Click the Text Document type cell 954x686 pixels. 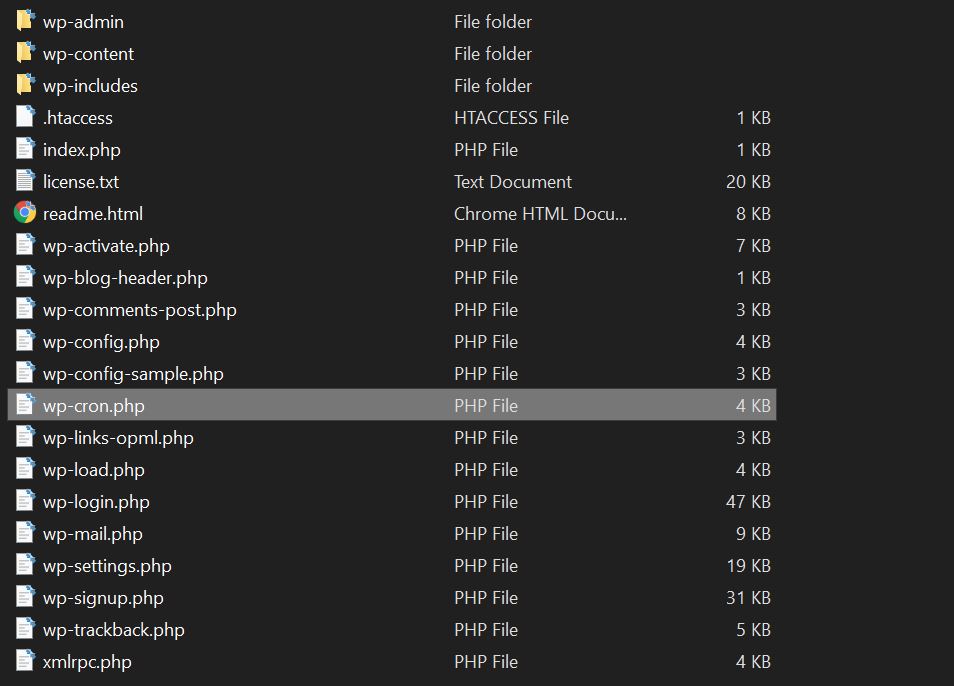[512, 182]
